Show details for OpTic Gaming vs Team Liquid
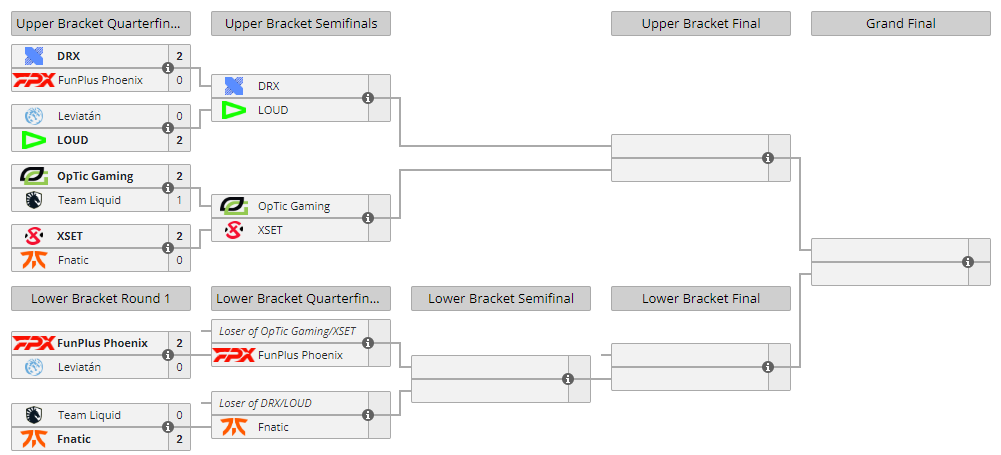1001x455 pixels. [x=168, y=188]
